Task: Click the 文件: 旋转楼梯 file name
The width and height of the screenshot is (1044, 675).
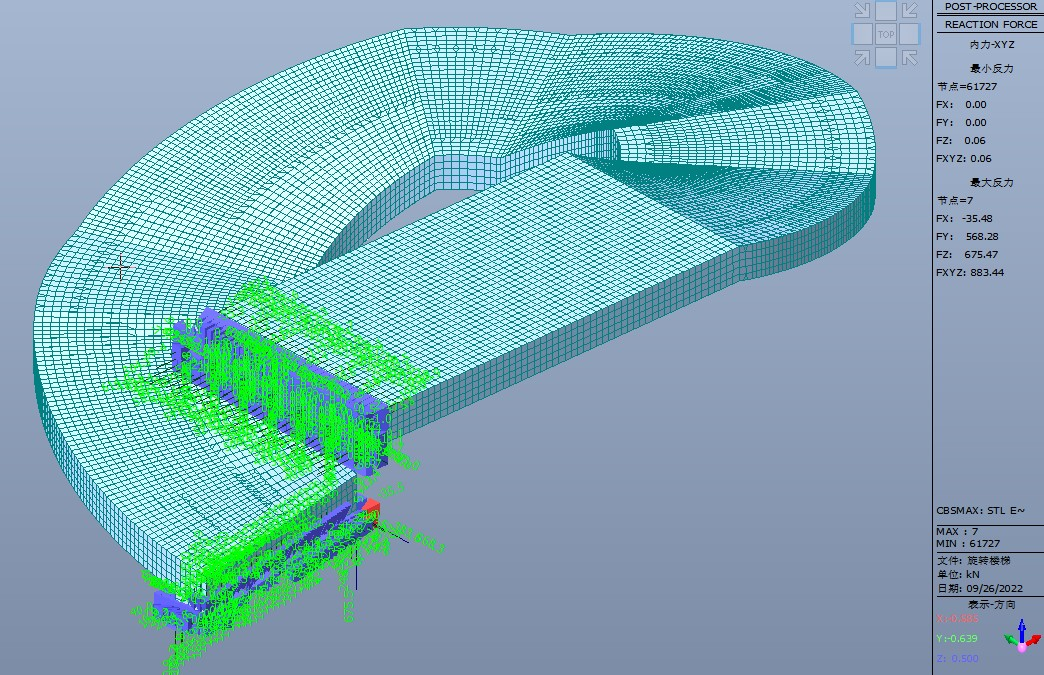Action: [973, 561]
